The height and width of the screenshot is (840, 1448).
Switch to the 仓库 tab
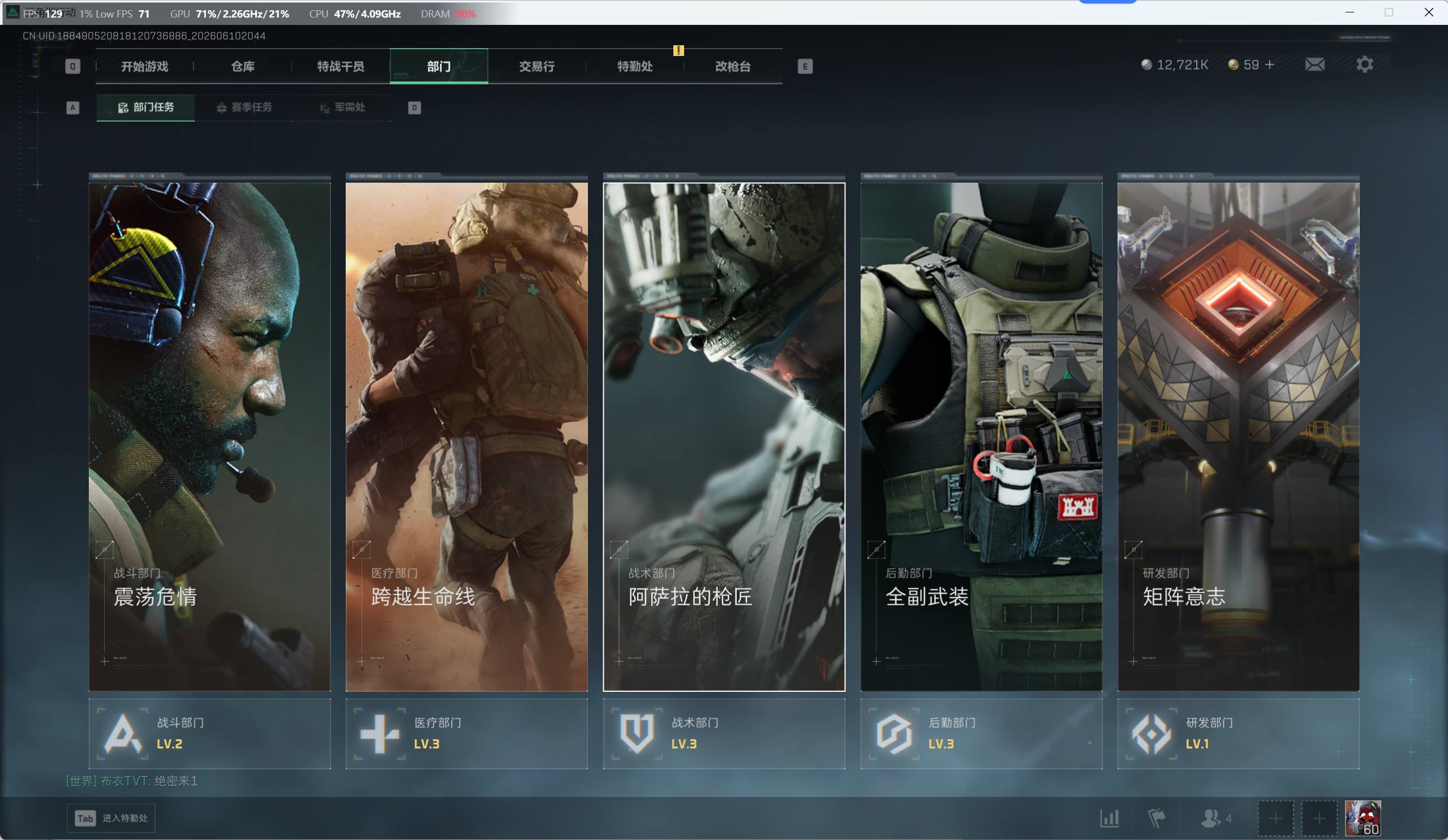coord(243,67)
